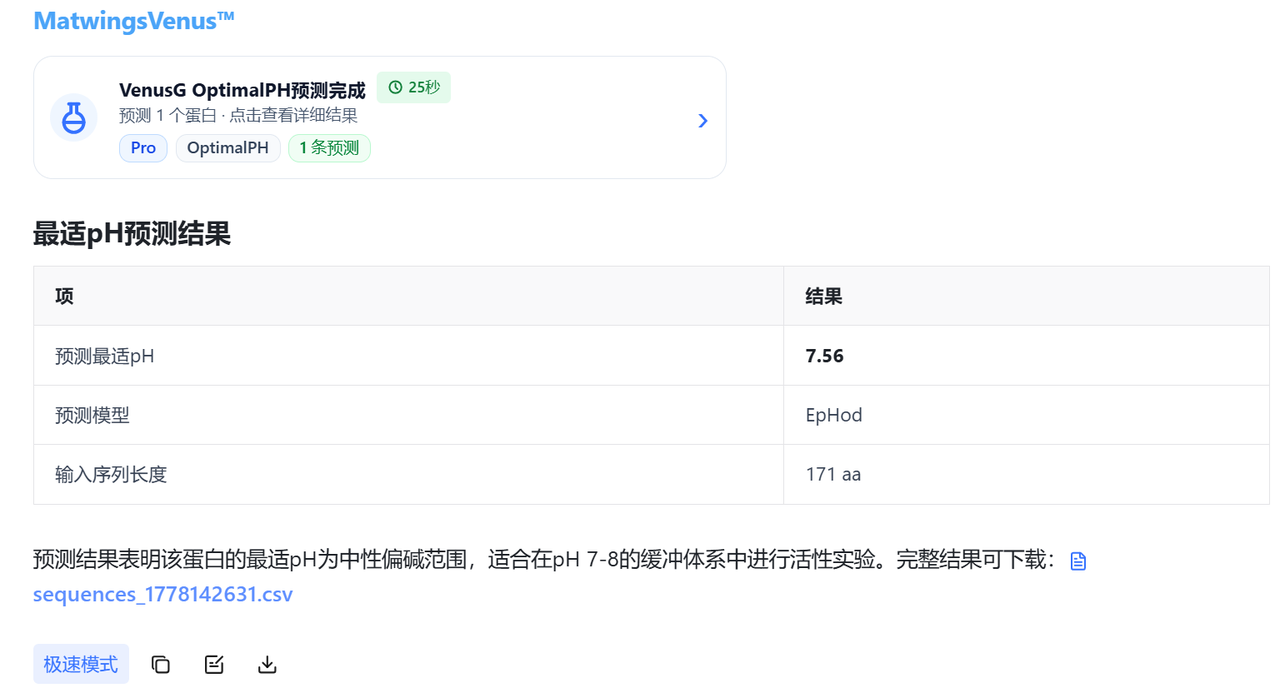1280x698 pixels.
Task: Click the OptimalPH tag
Action: point(228,148)
